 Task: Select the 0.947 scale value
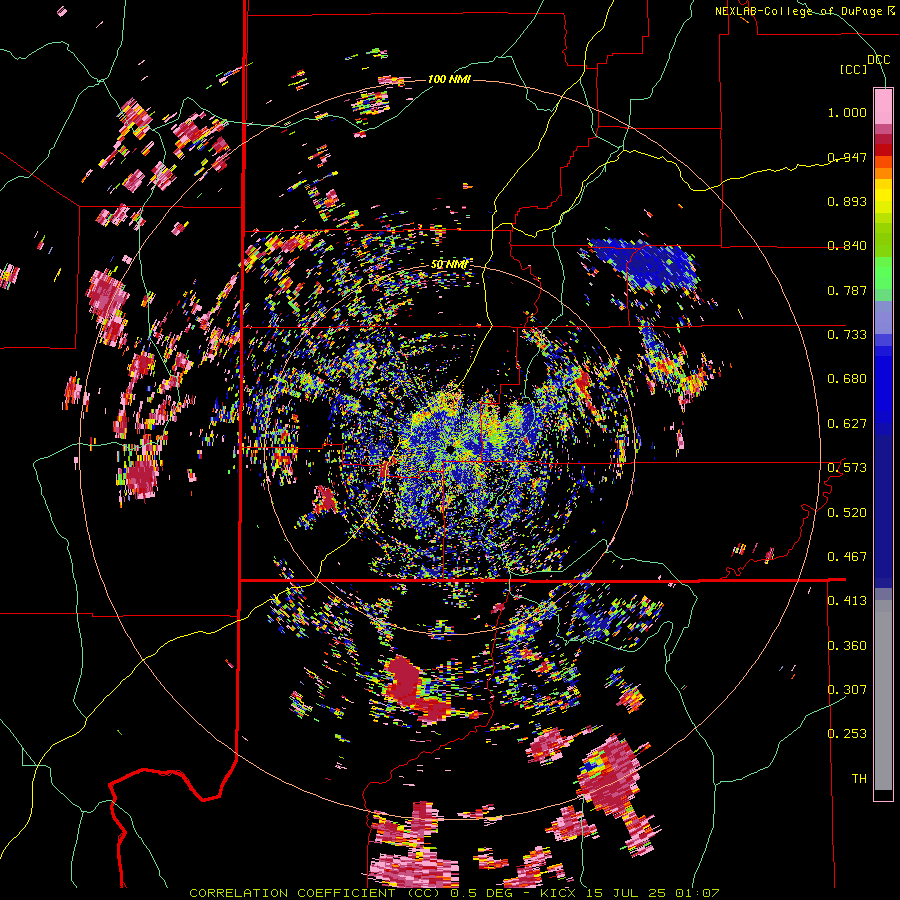point(847,157)
